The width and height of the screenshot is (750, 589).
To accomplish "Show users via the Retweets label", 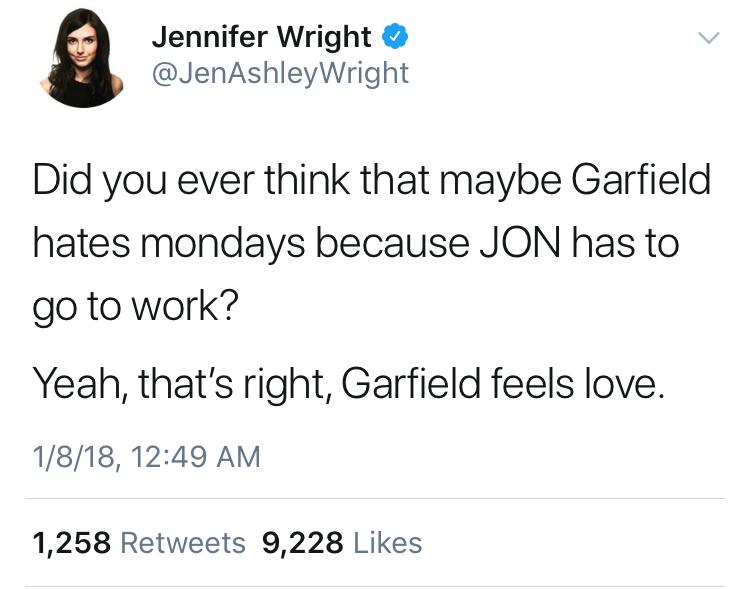I will pos(182,542).
